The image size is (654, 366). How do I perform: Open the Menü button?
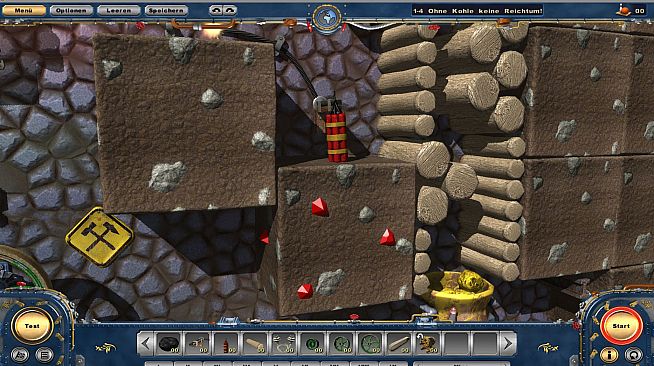[x=24, y=10]
